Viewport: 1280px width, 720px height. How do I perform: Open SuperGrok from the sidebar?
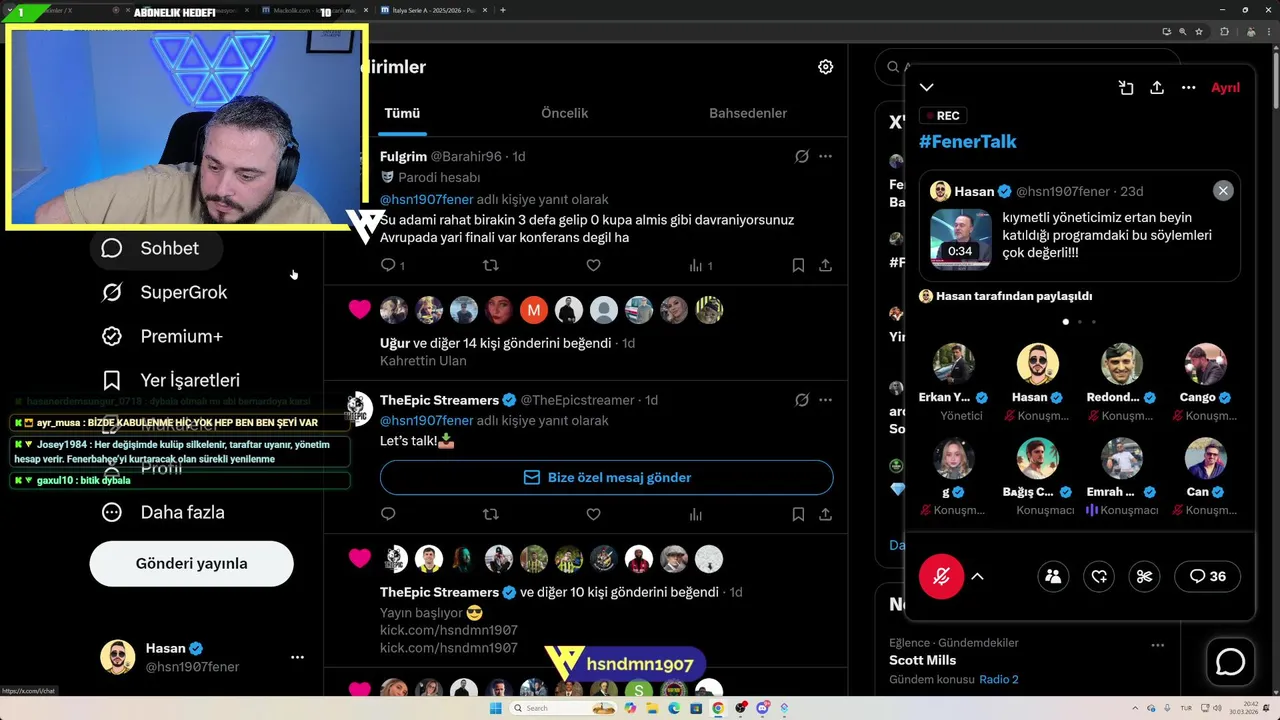coord(164,292)
